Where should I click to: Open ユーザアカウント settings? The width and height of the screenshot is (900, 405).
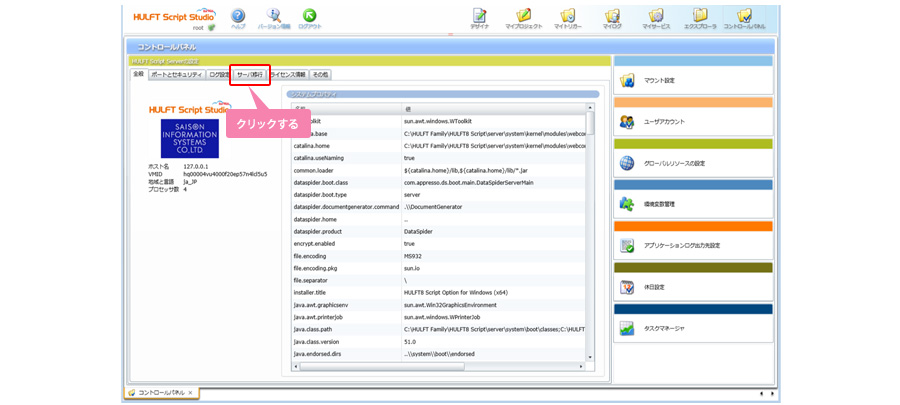pyautogui.click(x=693, y=122)
